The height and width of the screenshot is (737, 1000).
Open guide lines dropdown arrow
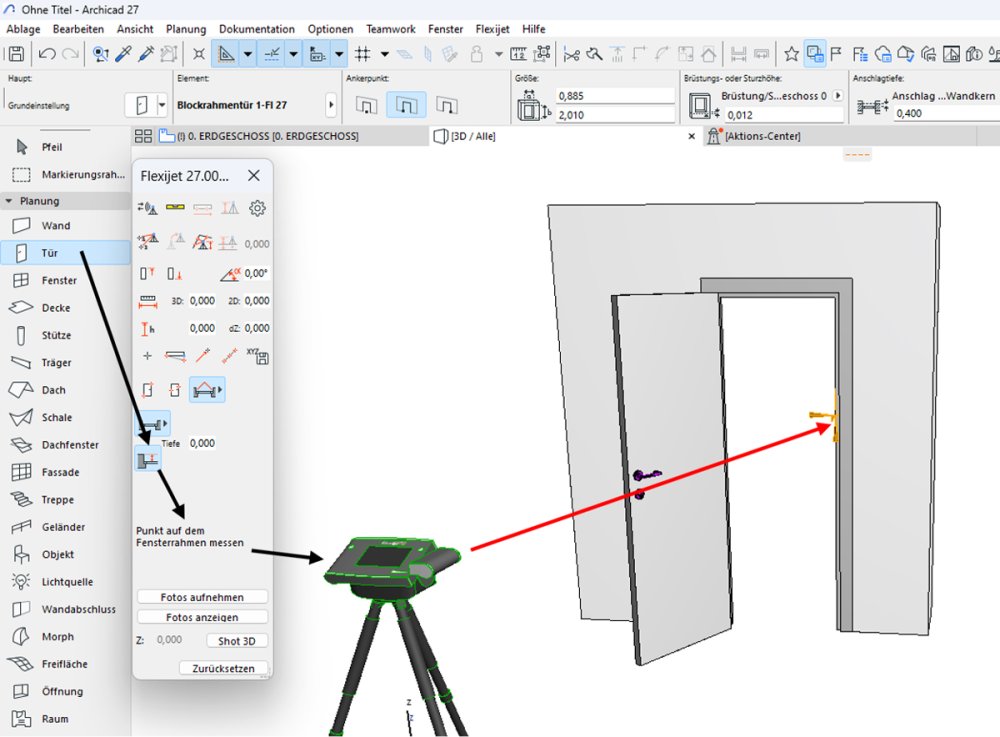pos(247,54)
